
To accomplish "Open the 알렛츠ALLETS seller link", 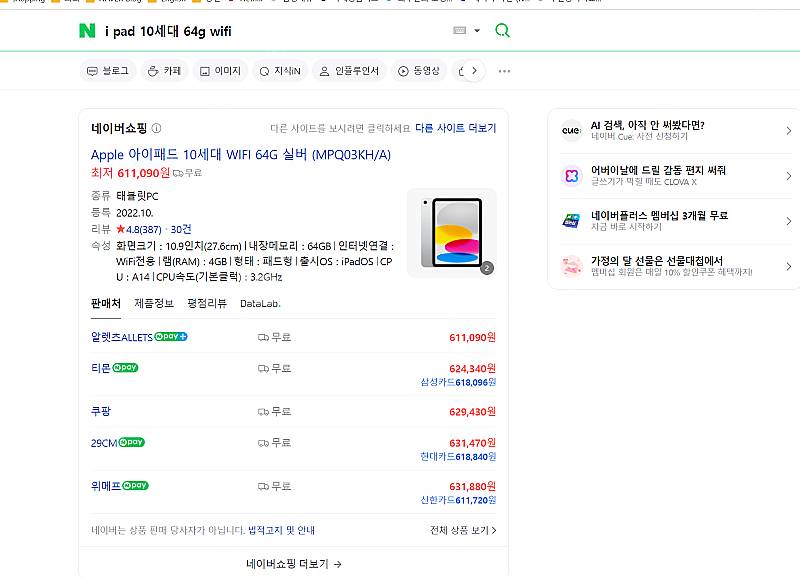I will (x=121, y=337).
